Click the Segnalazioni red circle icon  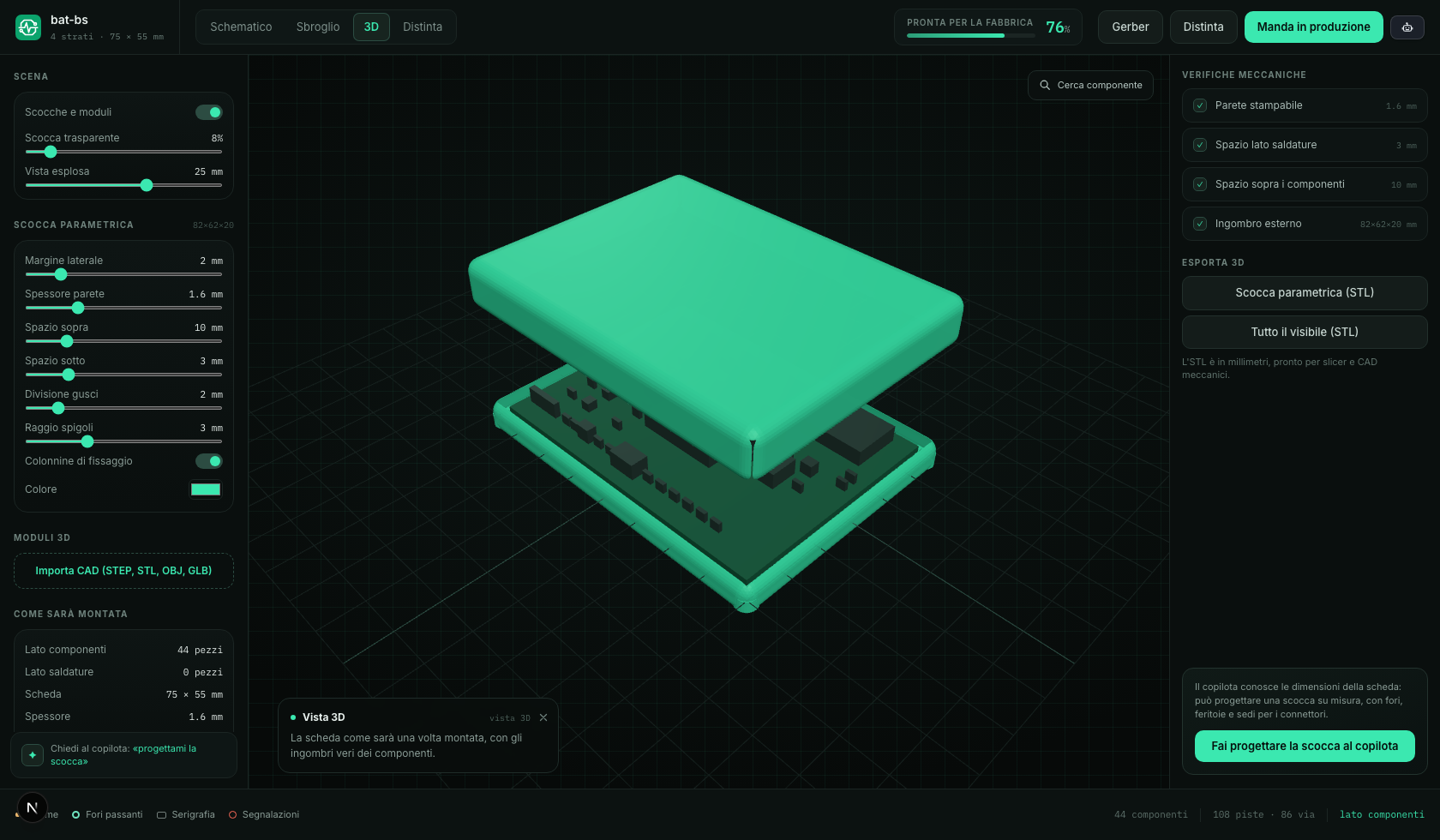pos(232,814)
